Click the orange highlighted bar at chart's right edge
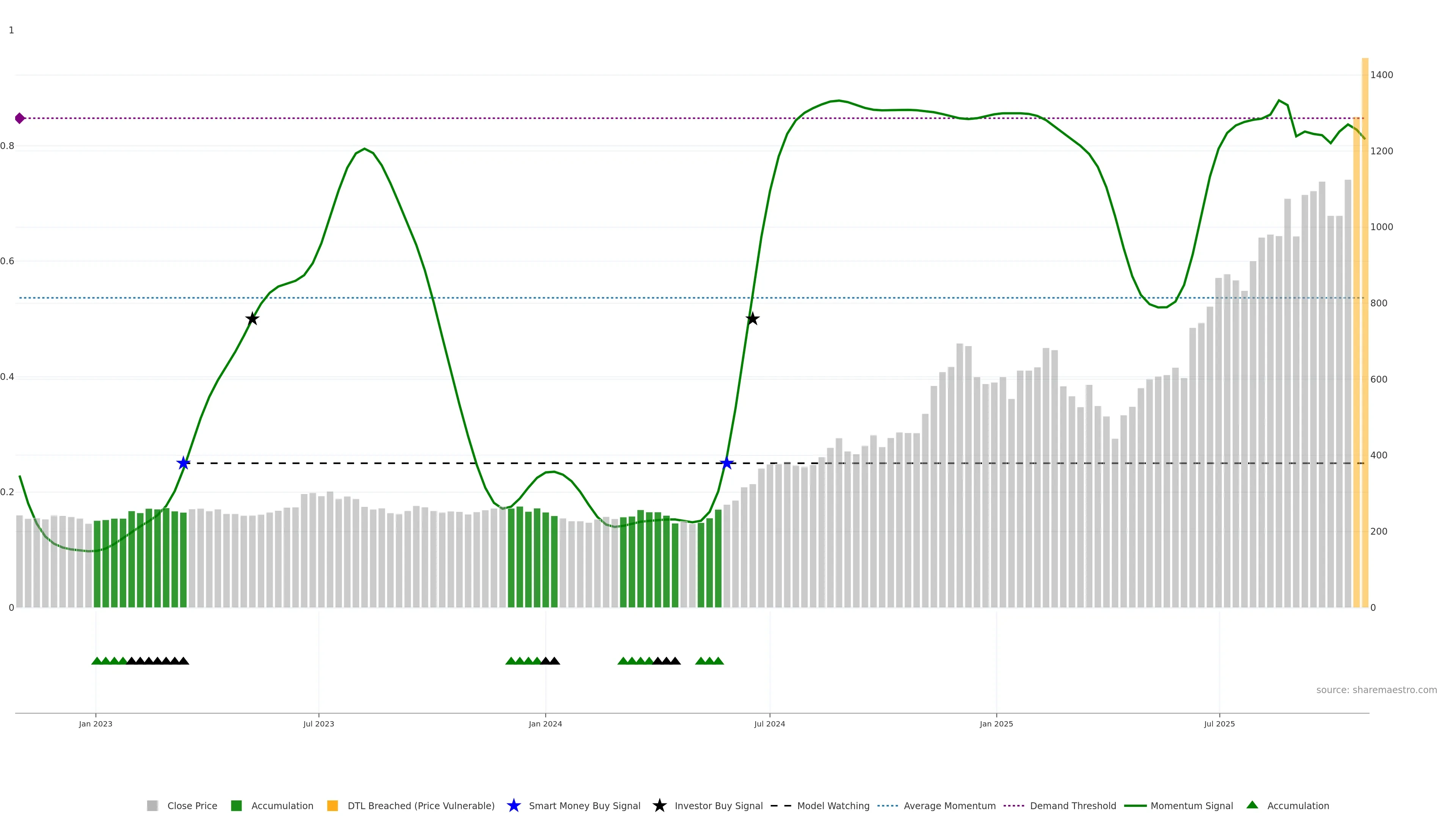1456x819 pixels. pyautogui.click(x=1365, y=339)
